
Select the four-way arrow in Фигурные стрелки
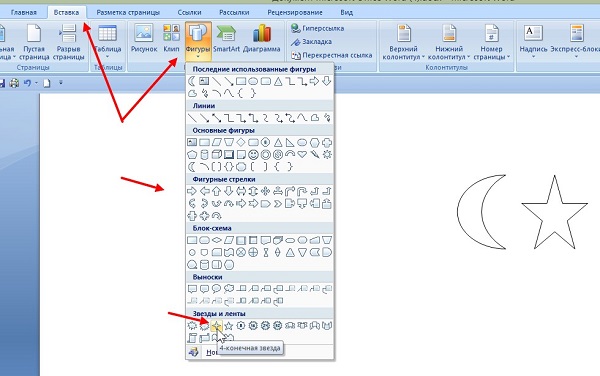tap(265, 191)
